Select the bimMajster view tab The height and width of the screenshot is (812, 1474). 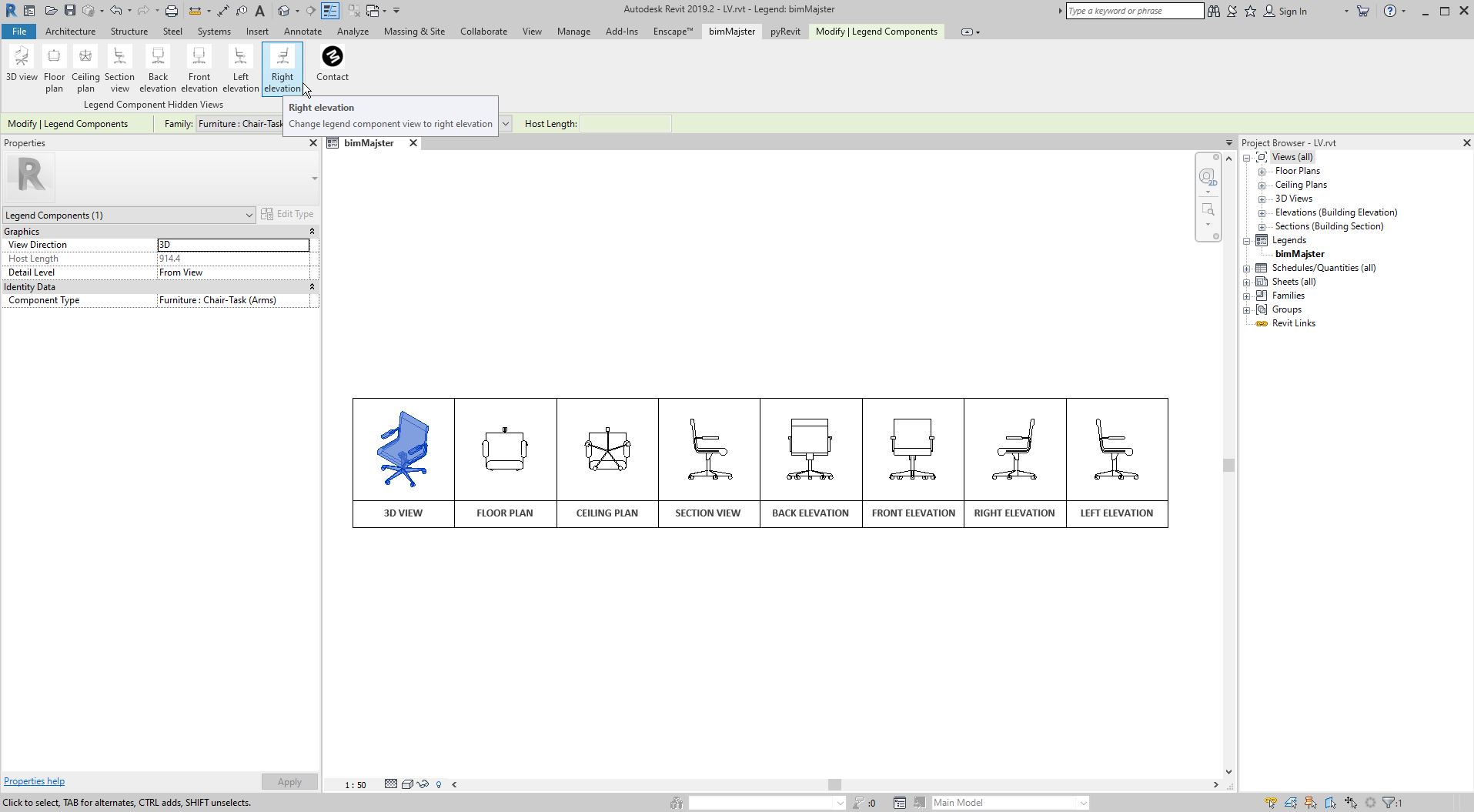[369, 143]
